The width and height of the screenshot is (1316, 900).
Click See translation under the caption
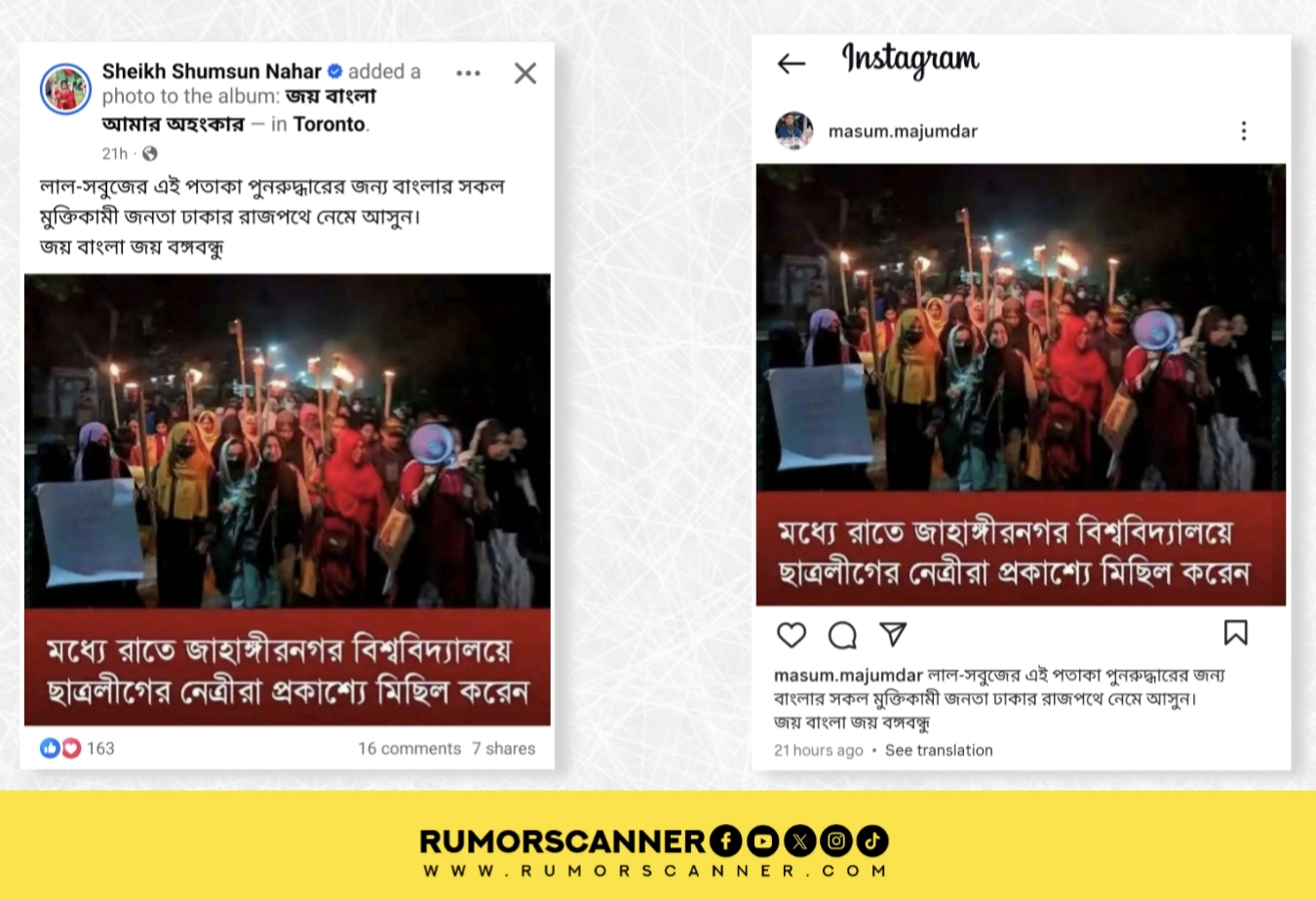939,750
